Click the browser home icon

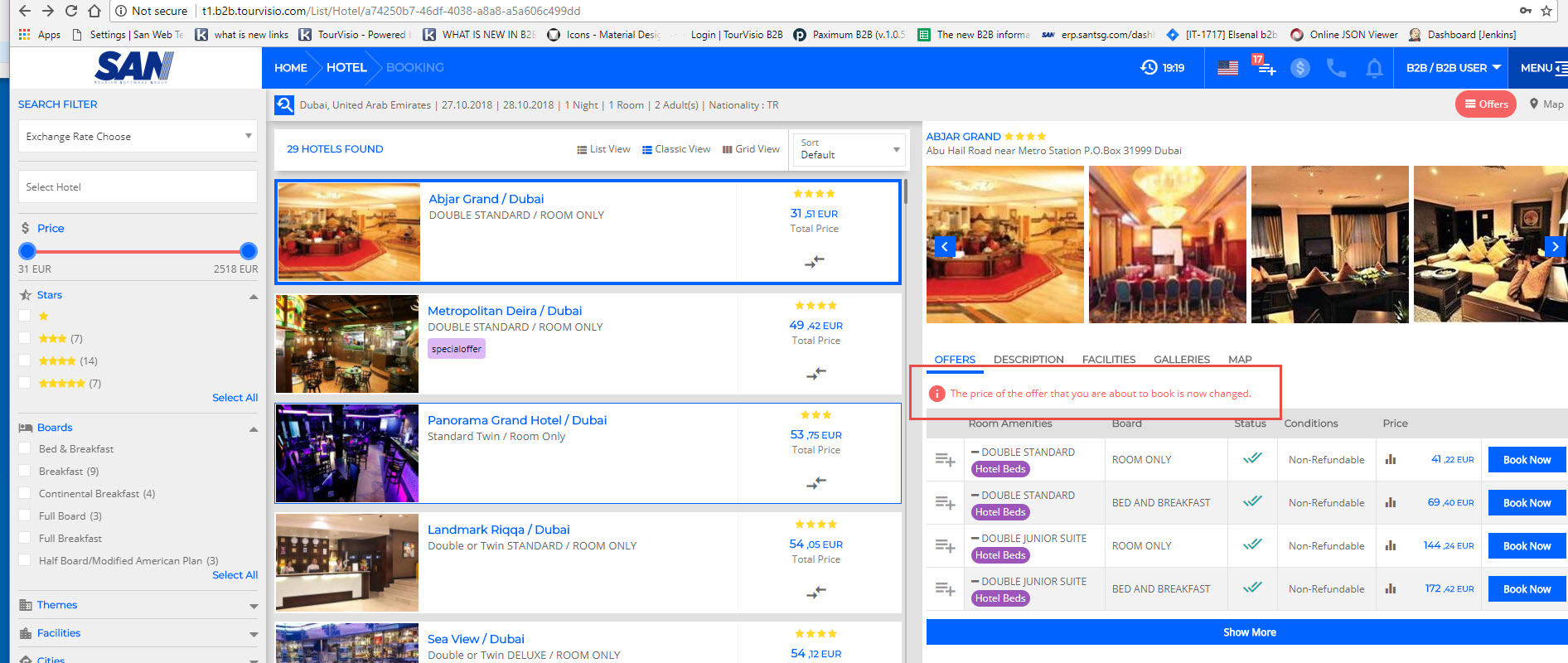point(94,11)
